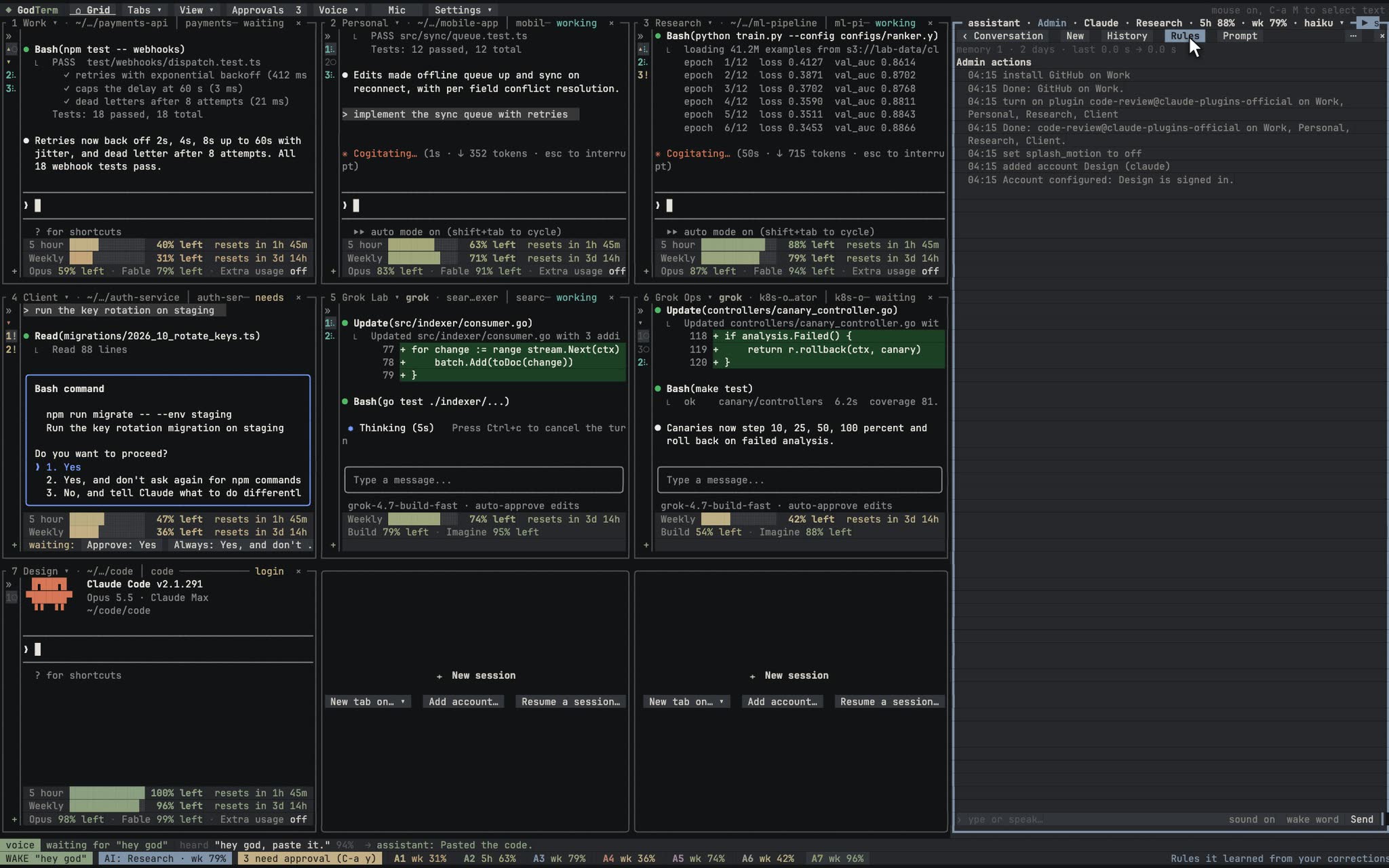Expand sidebar chevron in Personal pane
This screenshot has width=1389, height=868.
[328, 36]
